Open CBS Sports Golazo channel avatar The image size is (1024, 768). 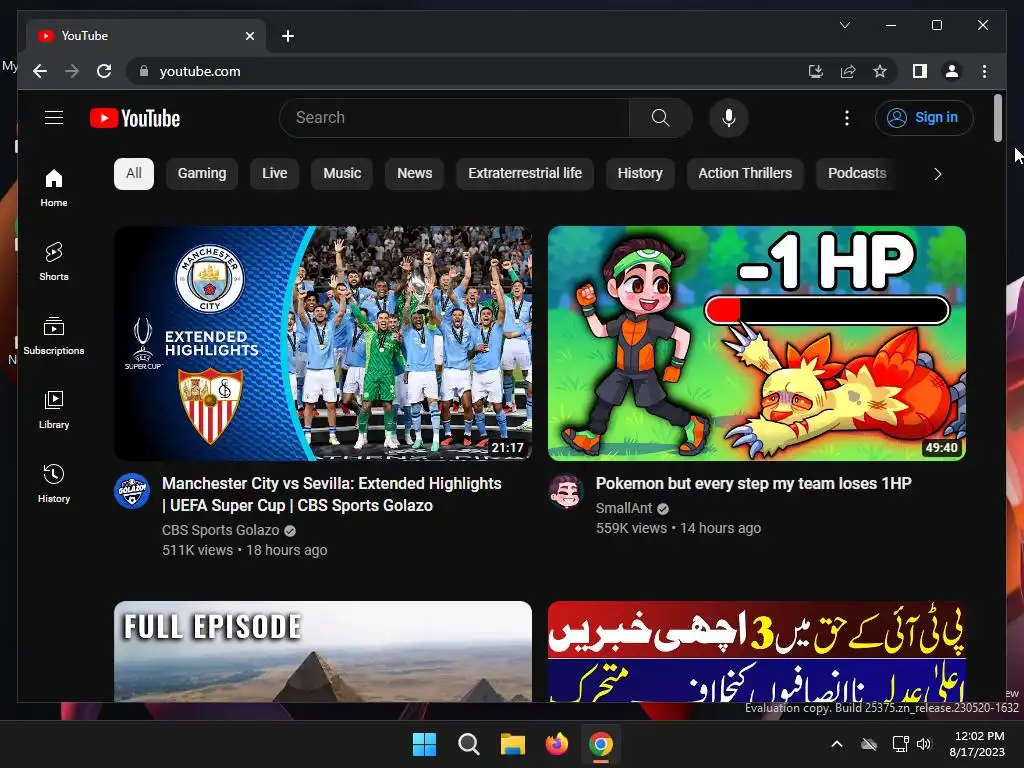[x=132, y=490]
